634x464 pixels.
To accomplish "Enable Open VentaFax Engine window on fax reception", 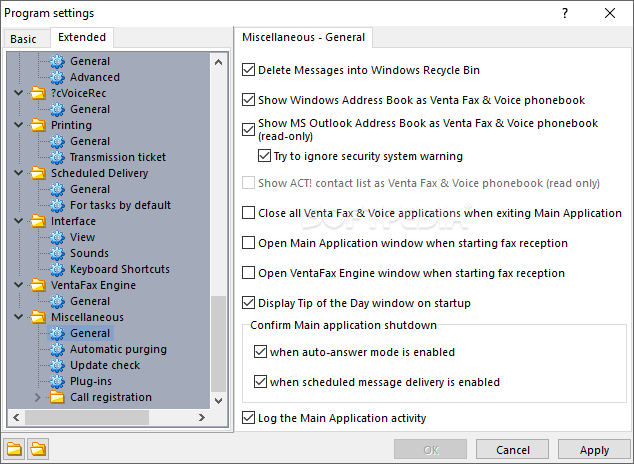I will (x=248, y=273).
